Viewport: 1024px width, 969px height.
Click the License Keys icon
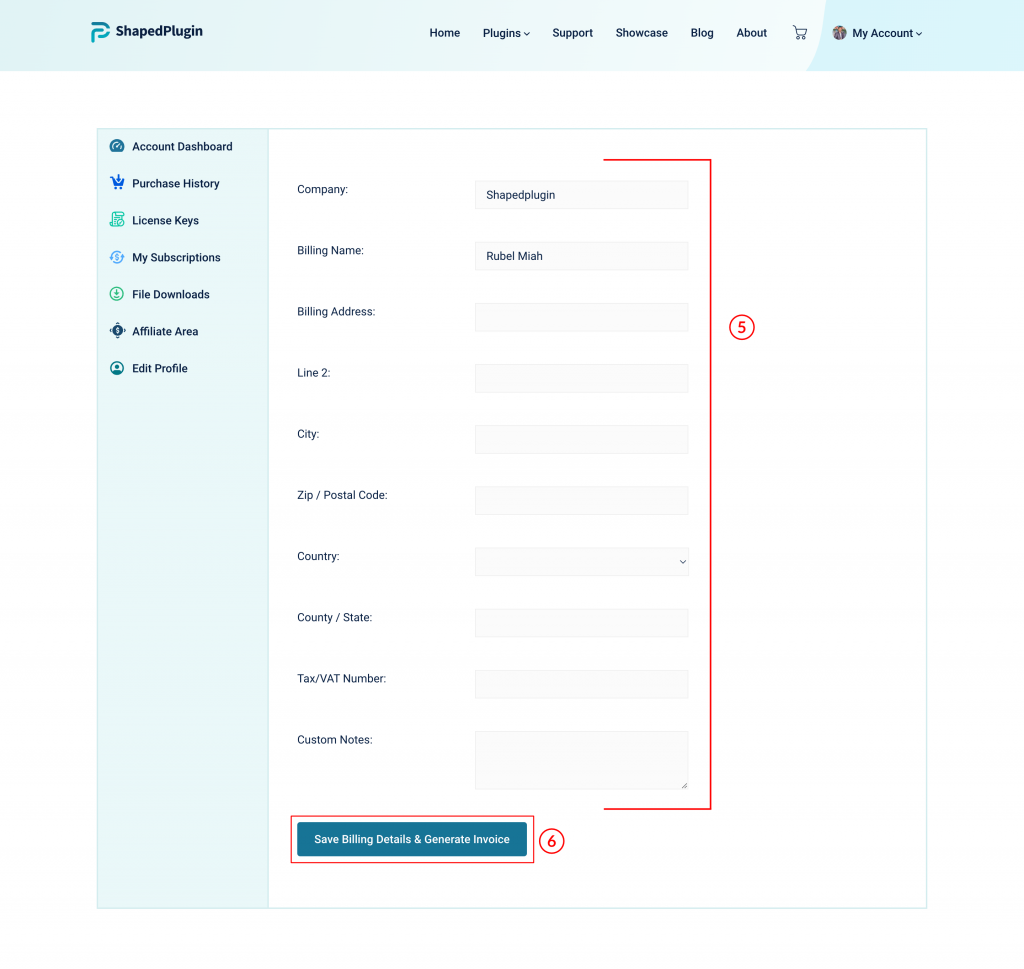117,220
